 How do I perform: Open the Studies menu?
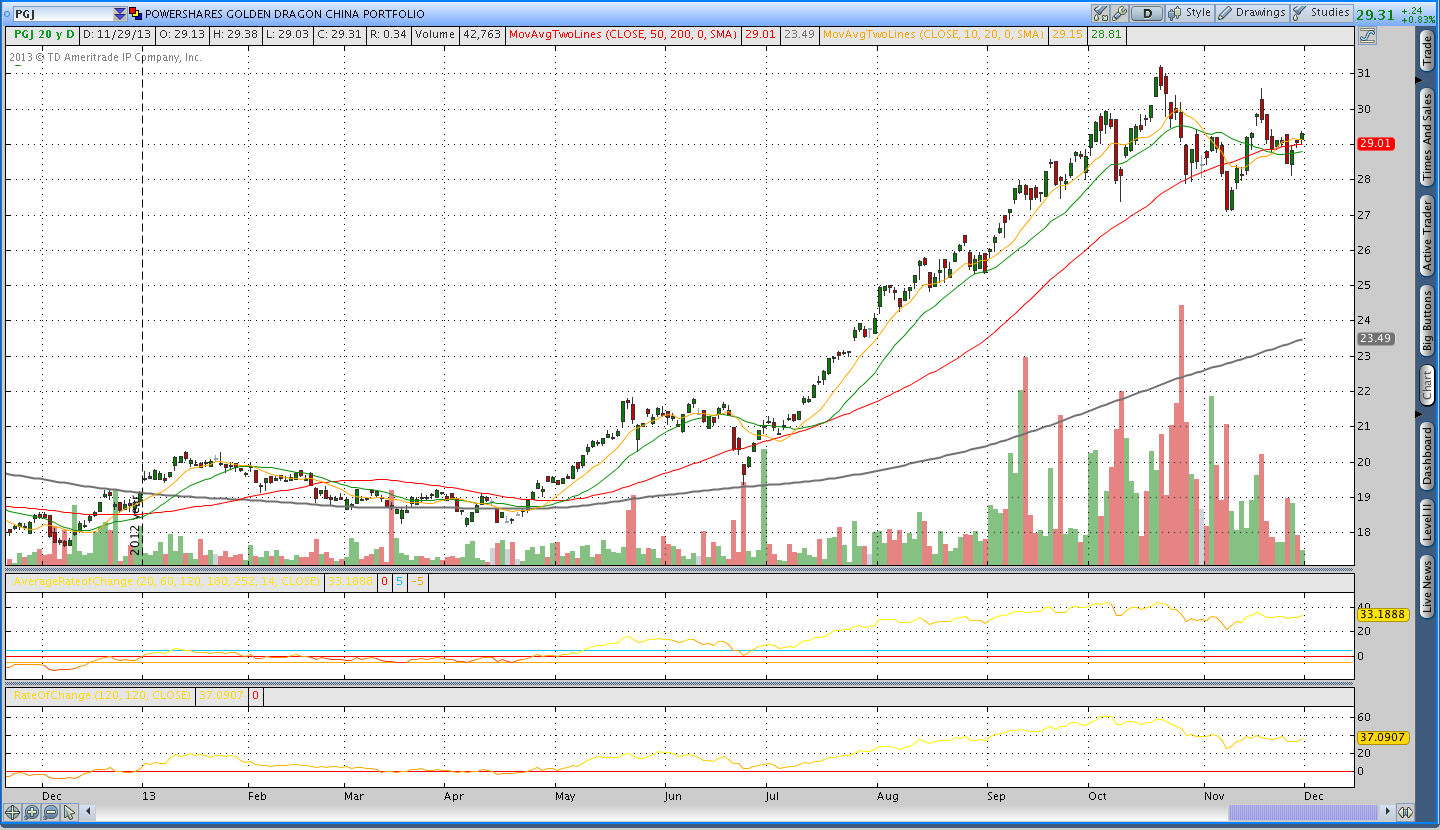[1321, 13]
